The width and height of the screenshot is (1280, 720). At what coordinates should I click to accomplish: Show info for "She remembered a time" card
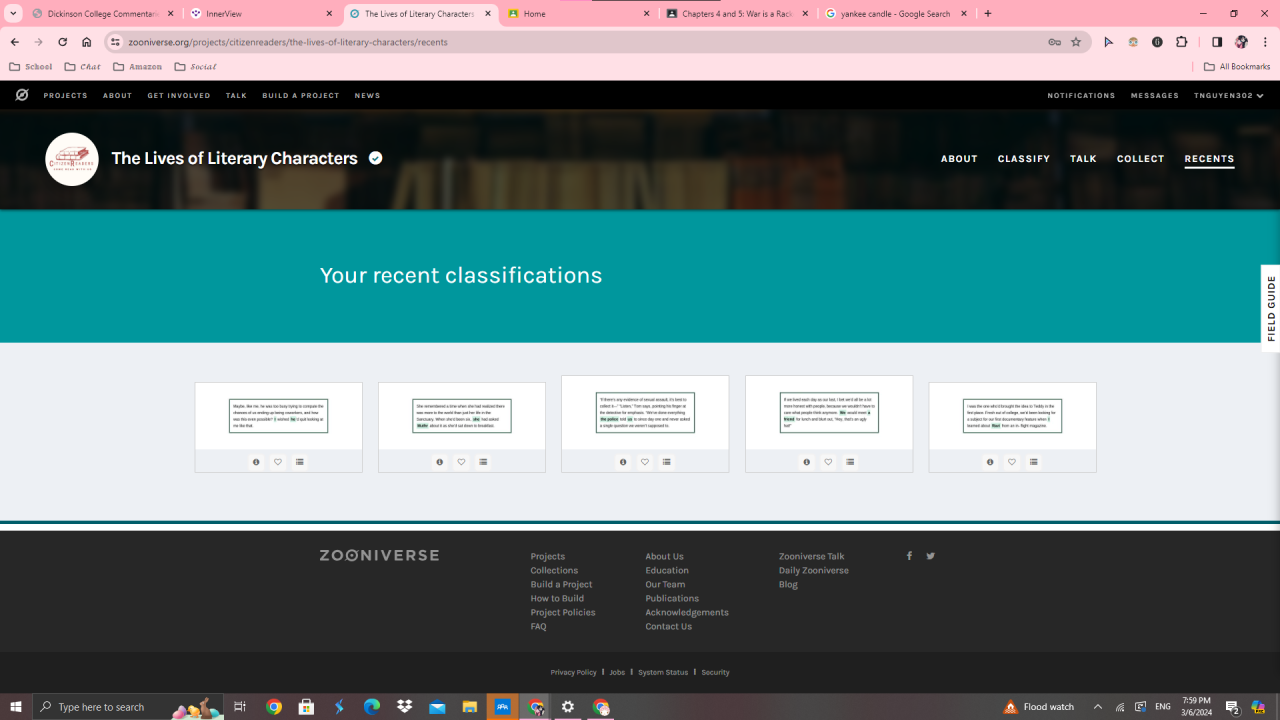point(440,462)
